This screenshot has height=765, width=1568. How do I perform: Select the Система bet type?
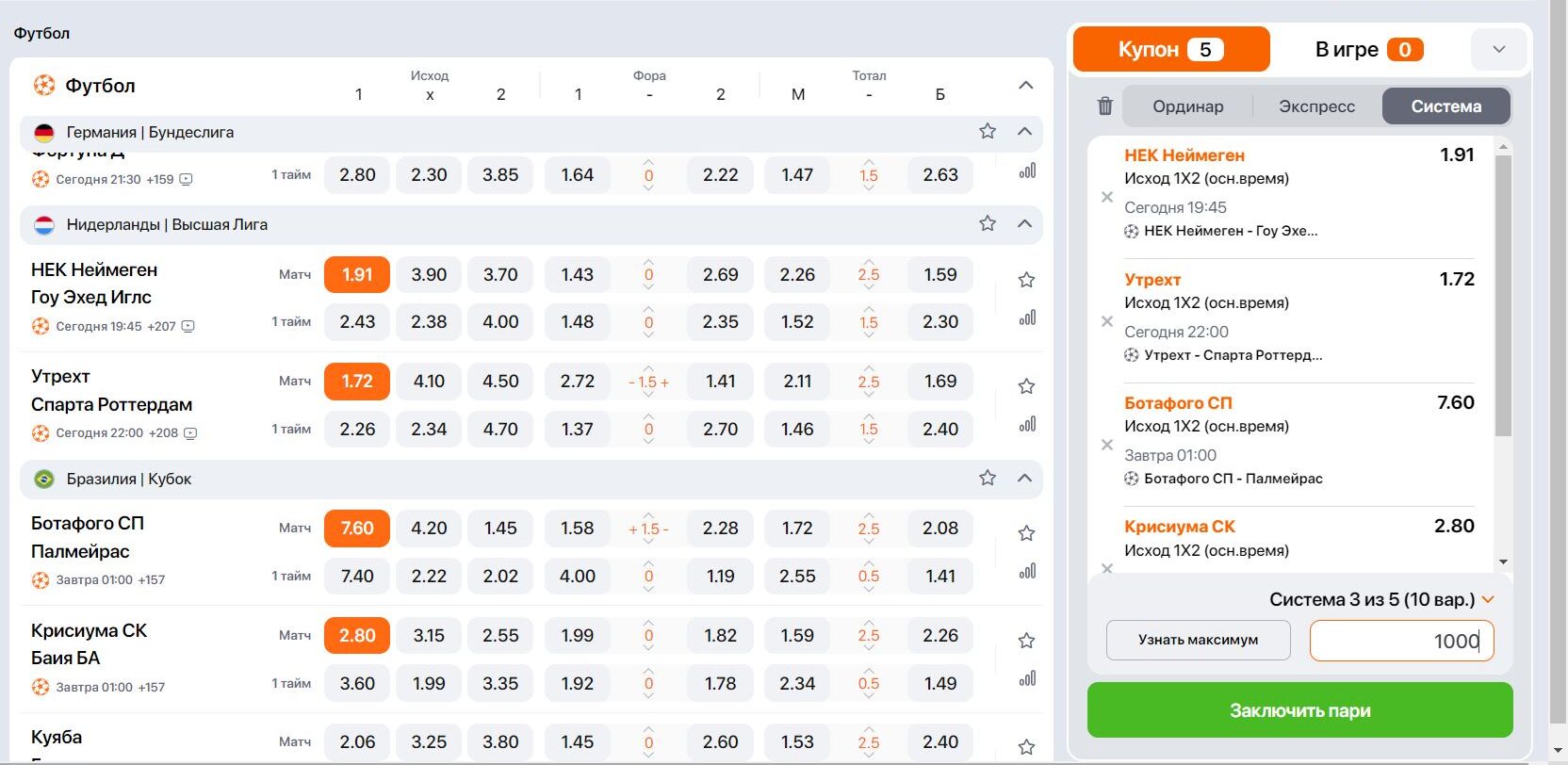pos(1445,106)
